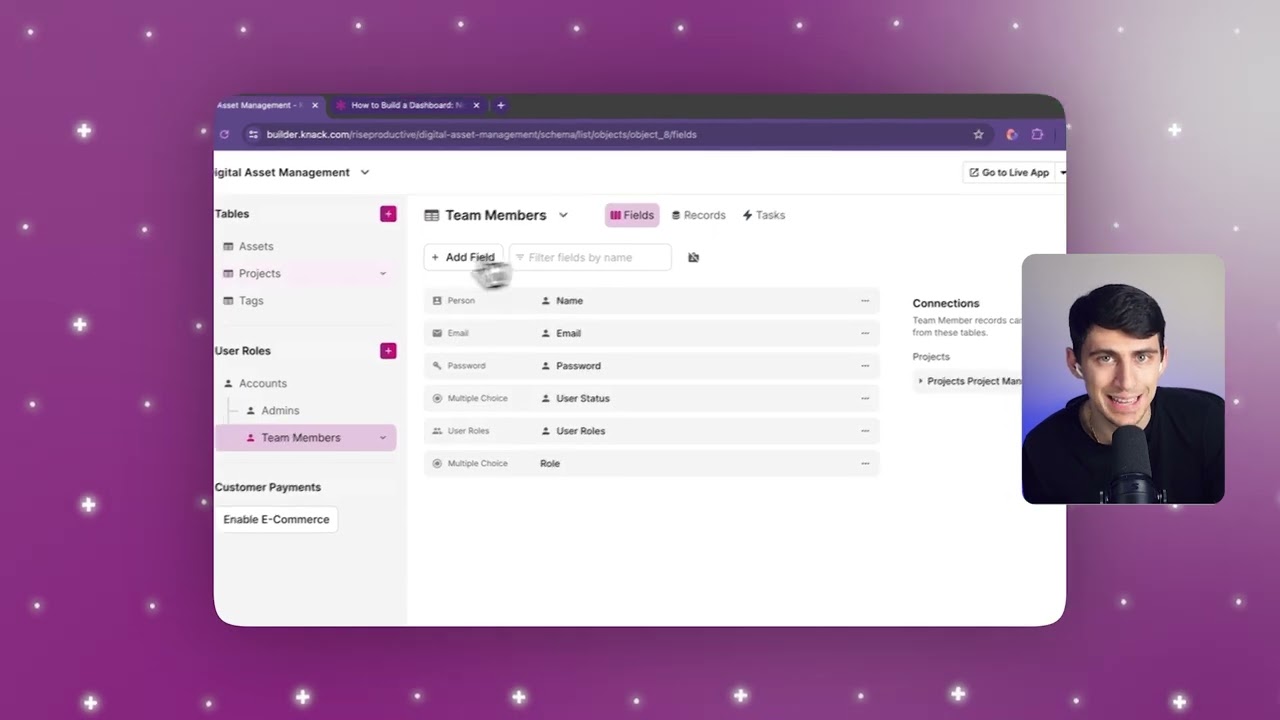Click the Person field type icon
The image size is (1280, 720).
437,300
